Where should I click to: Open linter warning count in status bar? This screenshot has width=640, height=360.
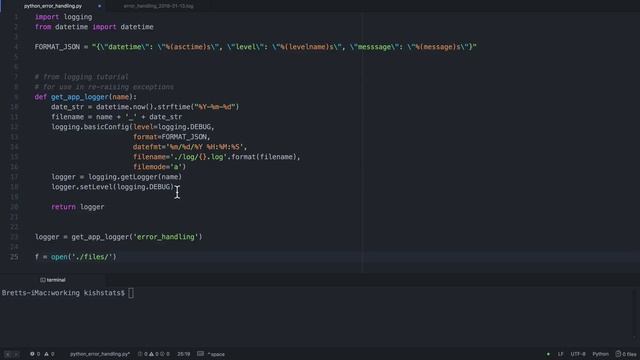[x=49, y=354]
